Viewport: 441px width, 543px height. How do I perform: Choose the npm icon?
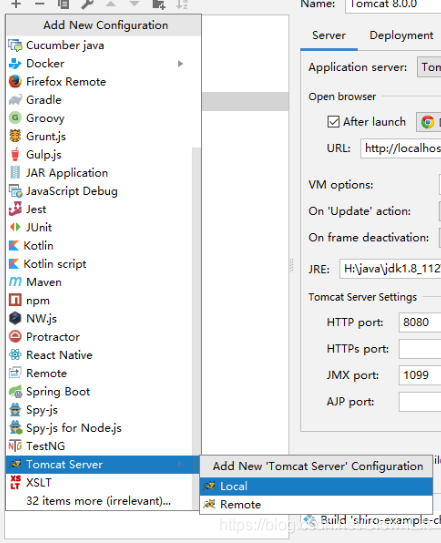pos(15,300)
